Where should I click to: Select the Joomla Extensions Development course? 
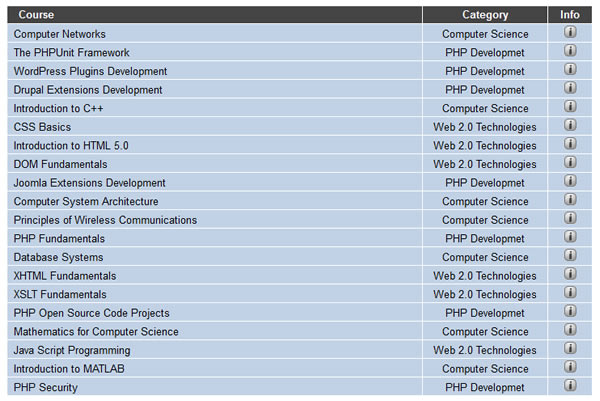click(x=89, y=183)
